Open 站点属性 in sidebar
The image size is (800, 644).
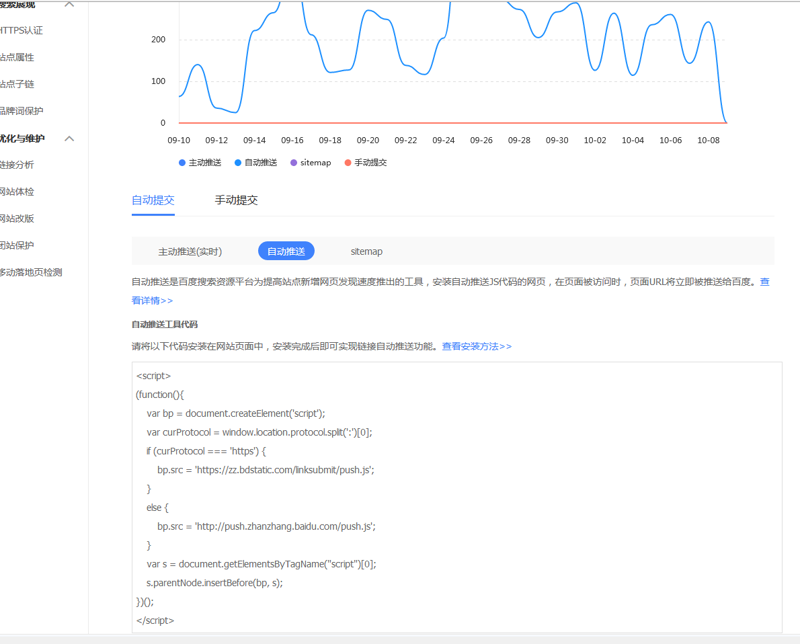point(16,57)
